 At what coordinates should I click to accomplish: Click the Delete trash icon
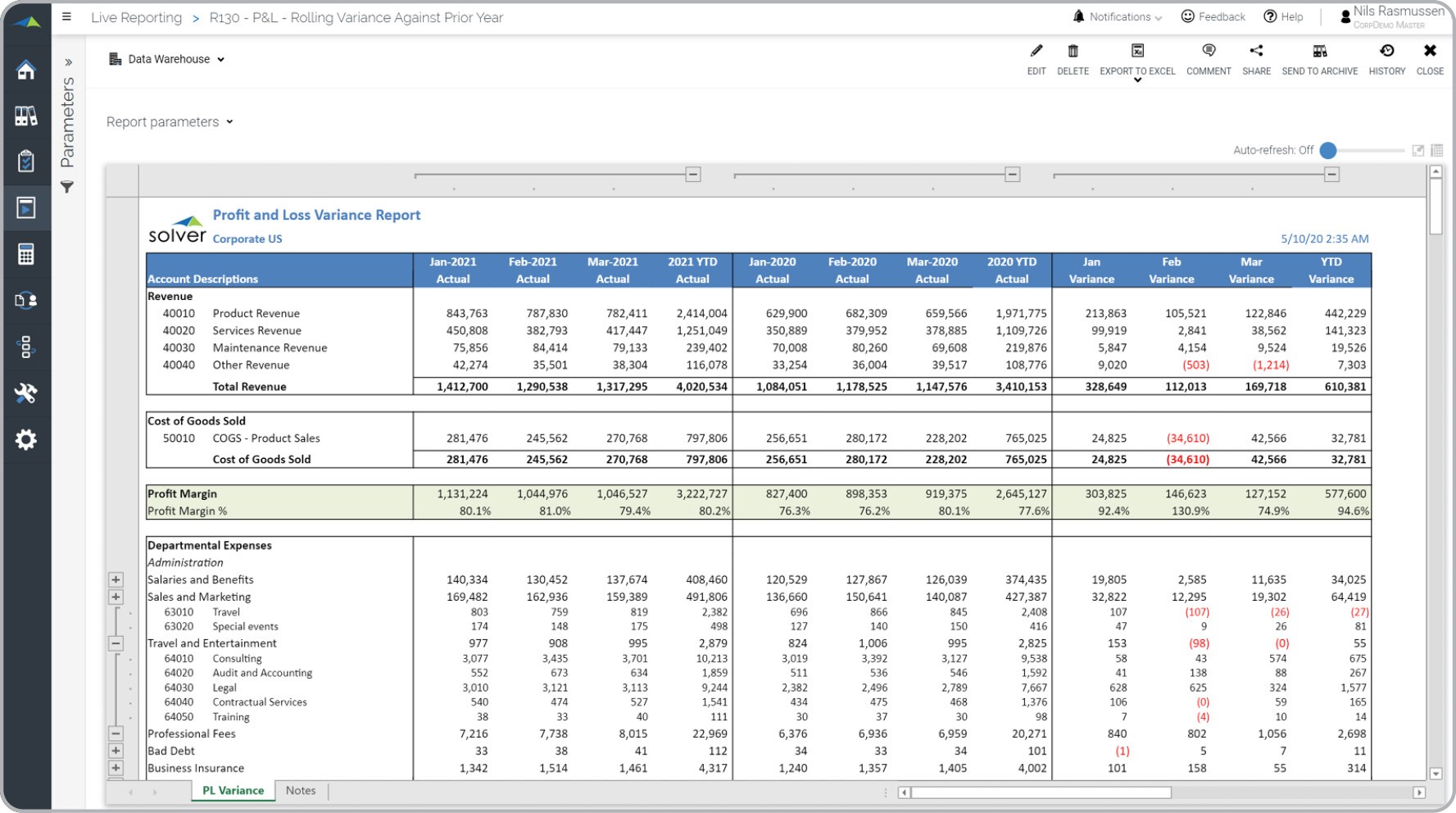tap(1073, 52)
